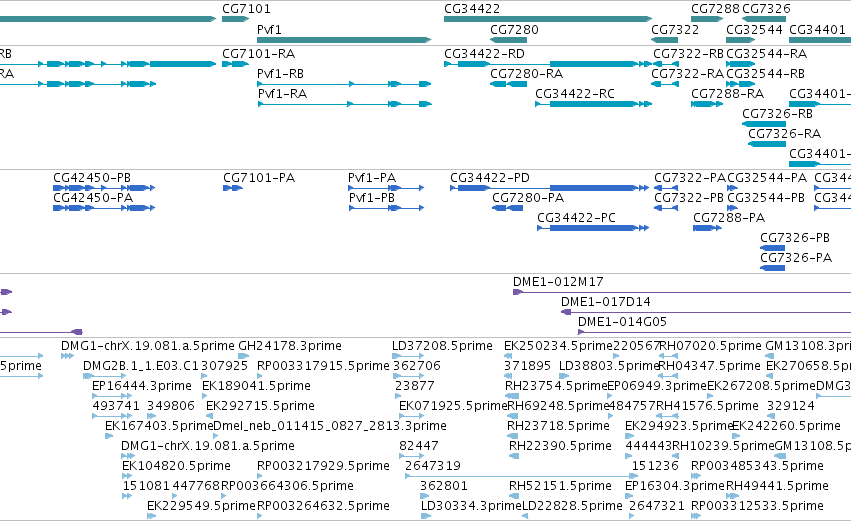The height and width of the screenshot is (521, 851).
Task: Select protein Pvf1-PA
Action: pyautogui.click(x=372, y=178)
